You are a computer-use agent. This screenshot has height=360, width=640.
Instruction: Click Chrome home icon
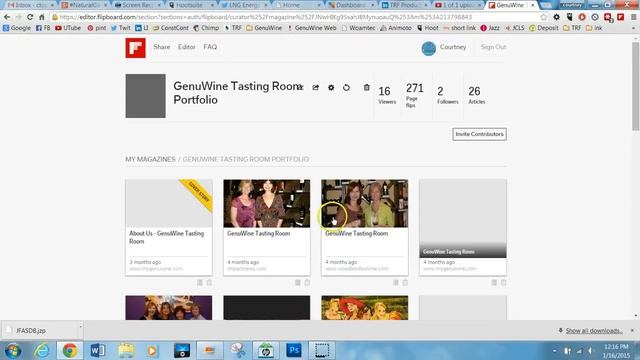pos(42,17)
